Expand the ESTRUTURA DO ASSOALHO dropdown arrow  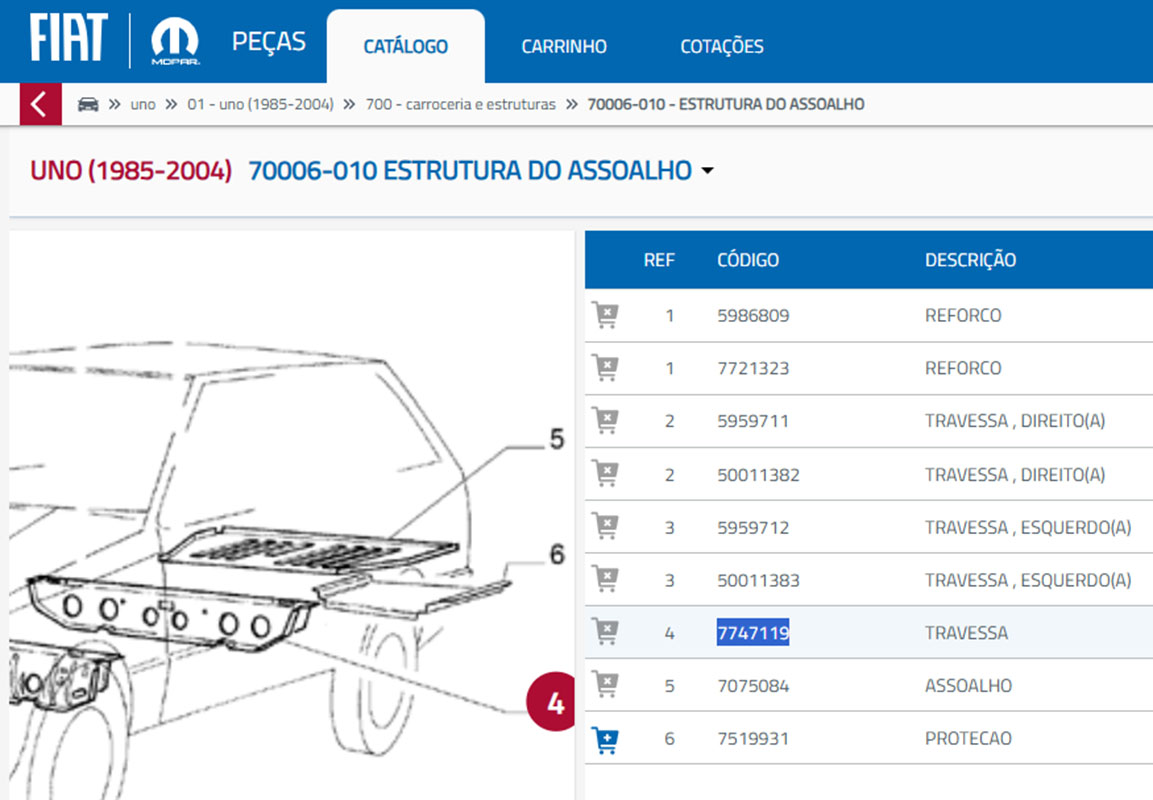(708, 172)
